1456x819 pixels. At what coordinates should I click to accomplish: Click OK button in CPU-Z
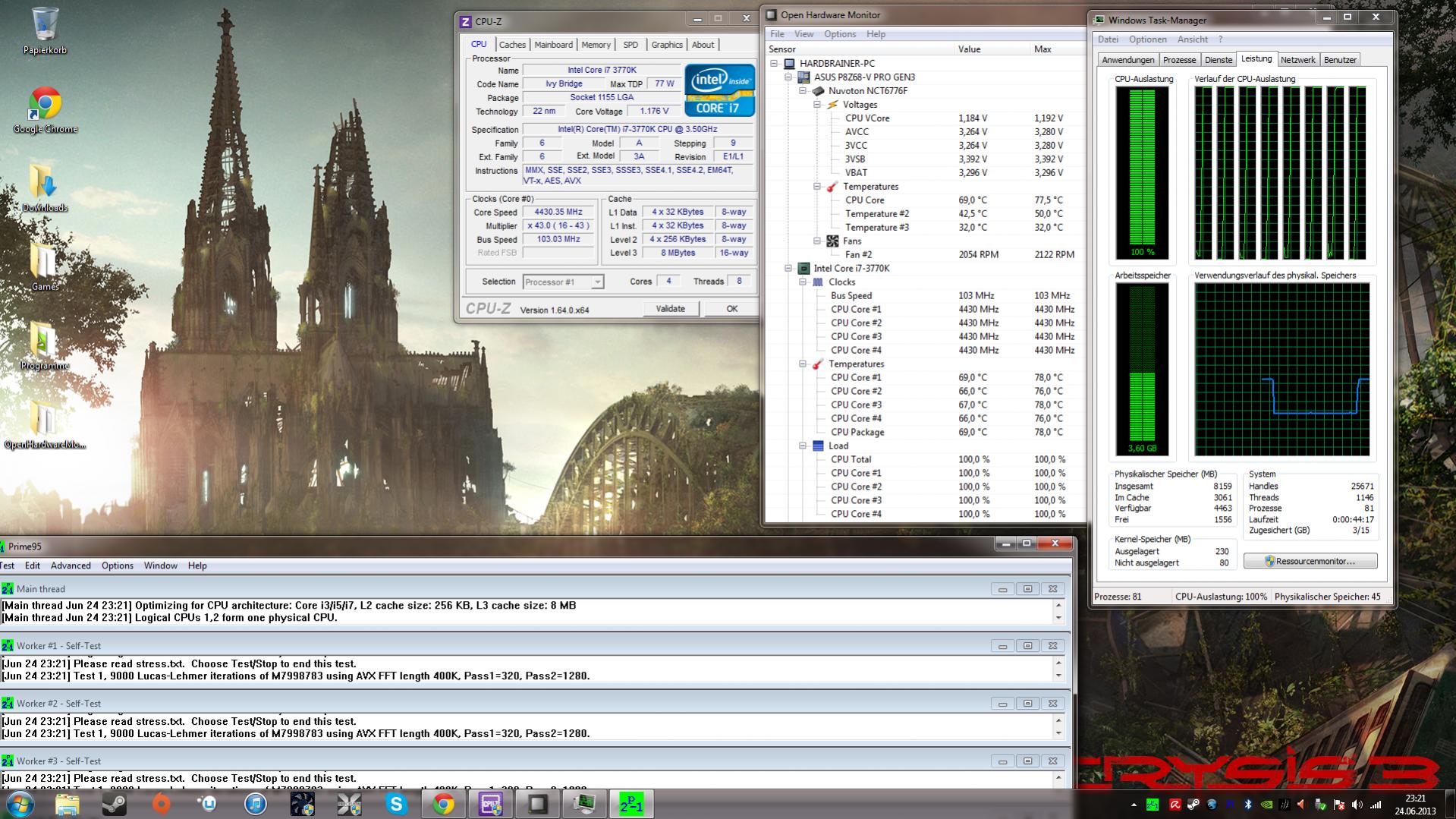(731, 309)
